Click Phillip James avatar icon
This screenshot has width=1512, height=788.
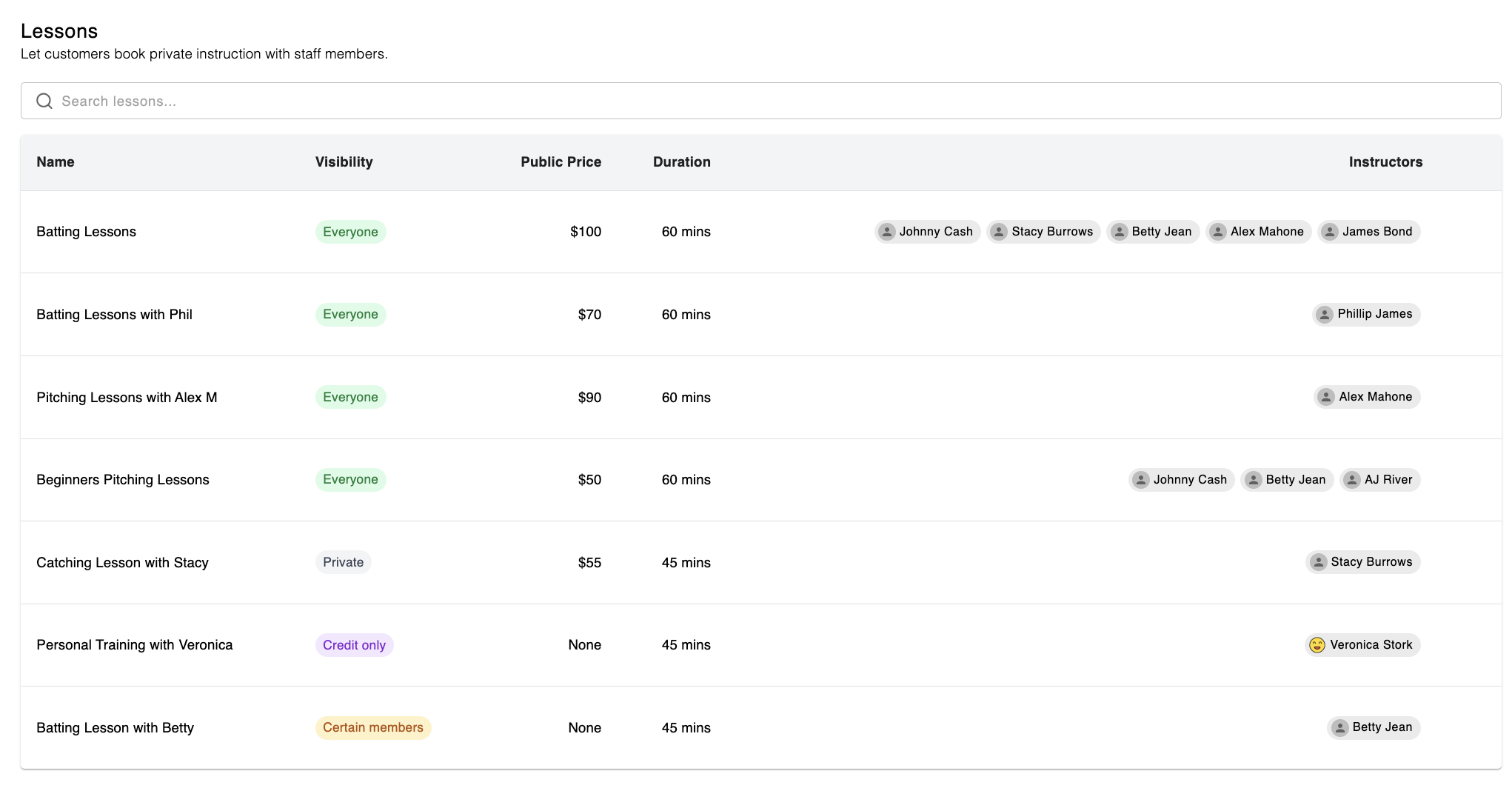(x=1324, y=315)
